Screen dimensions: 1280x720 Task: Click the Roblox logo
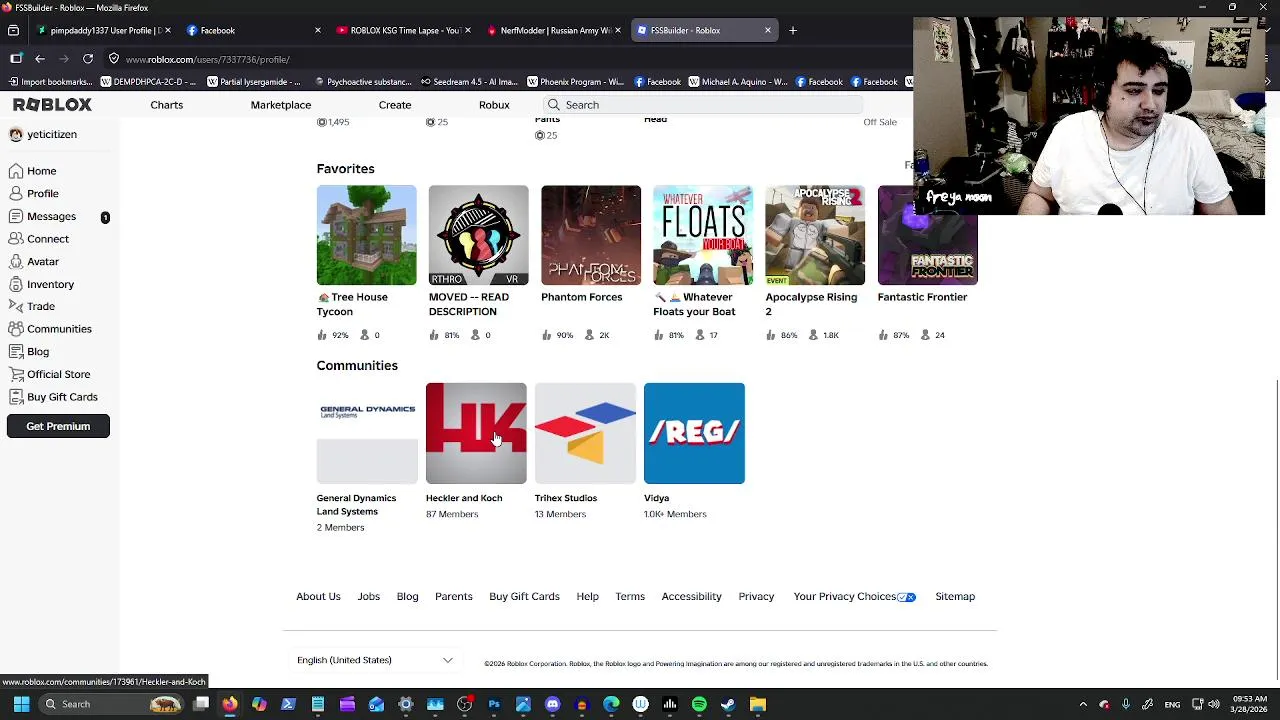[52, 105]
